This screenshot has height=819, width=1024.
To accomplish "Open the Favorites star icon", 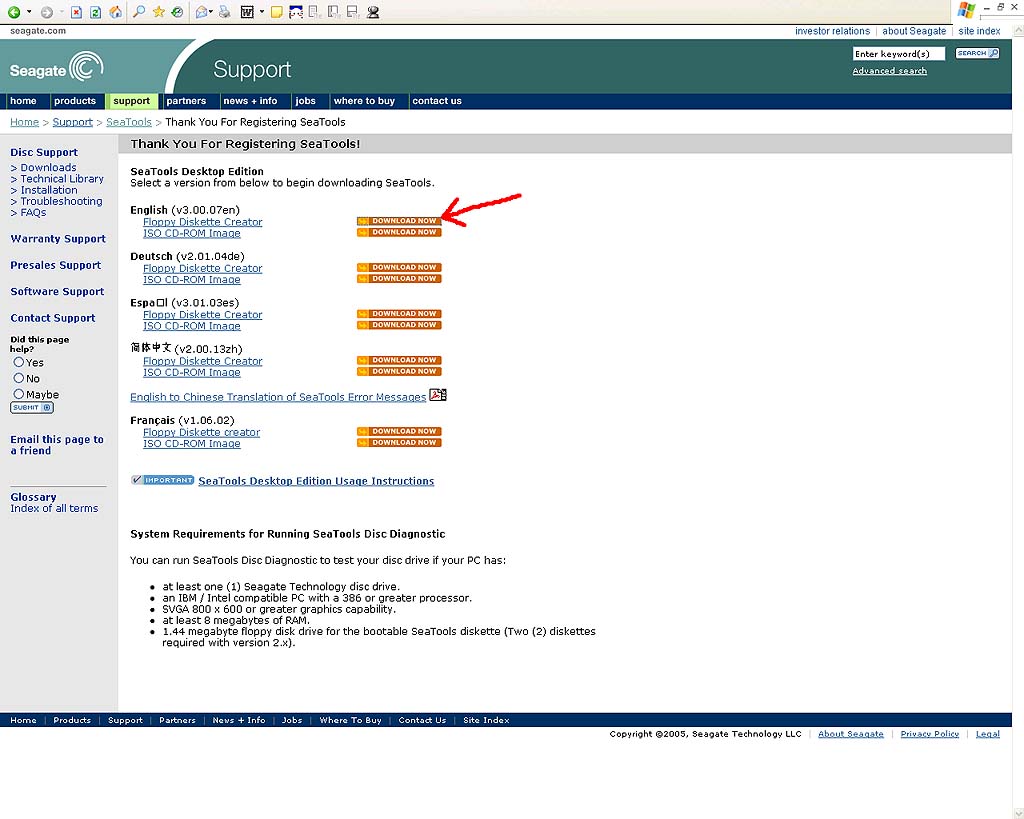I will click(159, 12).
